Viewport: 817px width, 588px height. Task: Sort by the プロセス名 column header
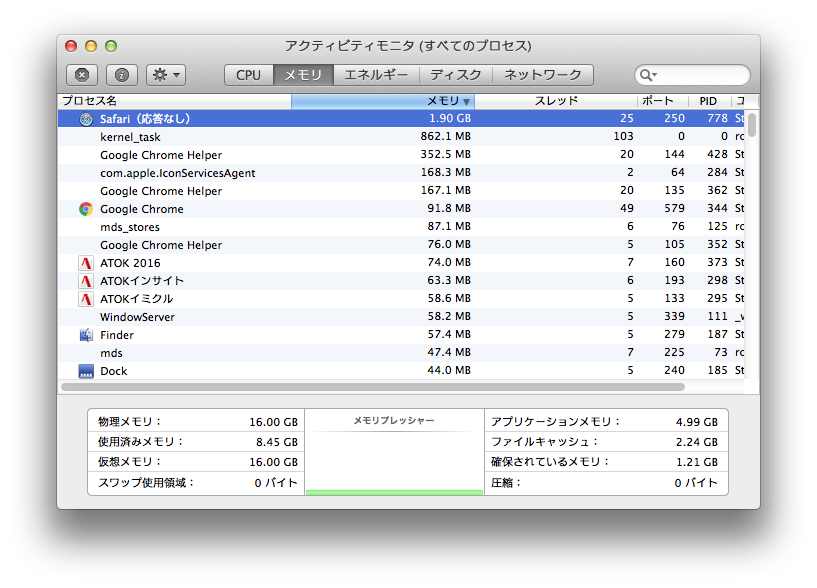tap(175, 101)
